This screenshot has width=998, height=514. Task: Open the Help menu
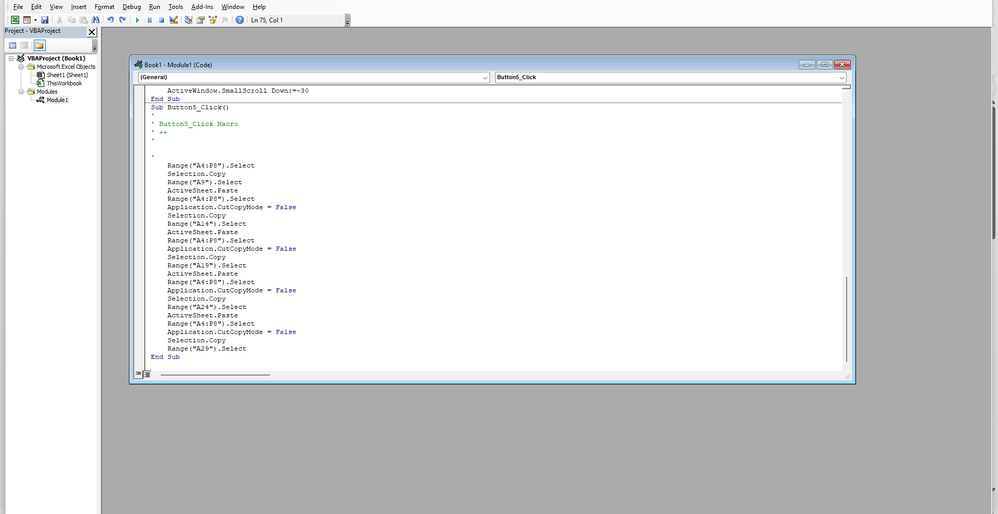(x=258, y=7)
